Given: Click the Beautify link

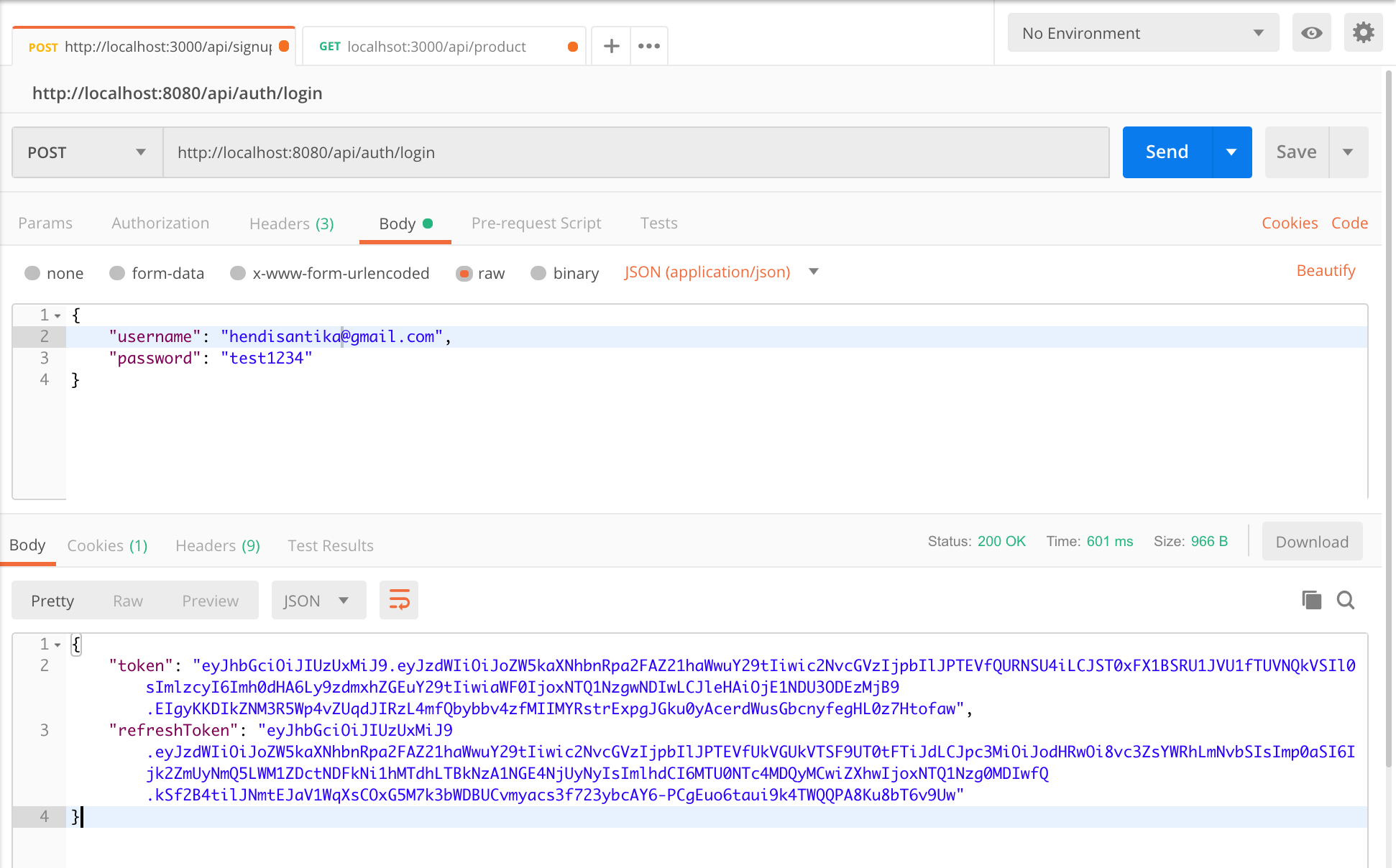Looking at the screenshot, I should pos(1326,271).
